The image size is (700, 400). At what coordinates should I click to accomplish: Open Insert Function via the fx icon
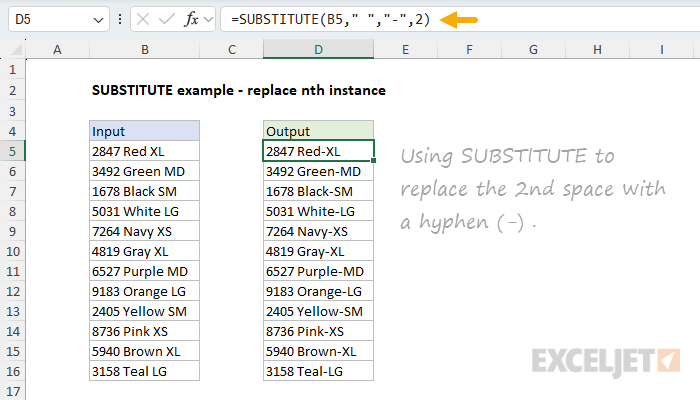[x=191, y=20]
